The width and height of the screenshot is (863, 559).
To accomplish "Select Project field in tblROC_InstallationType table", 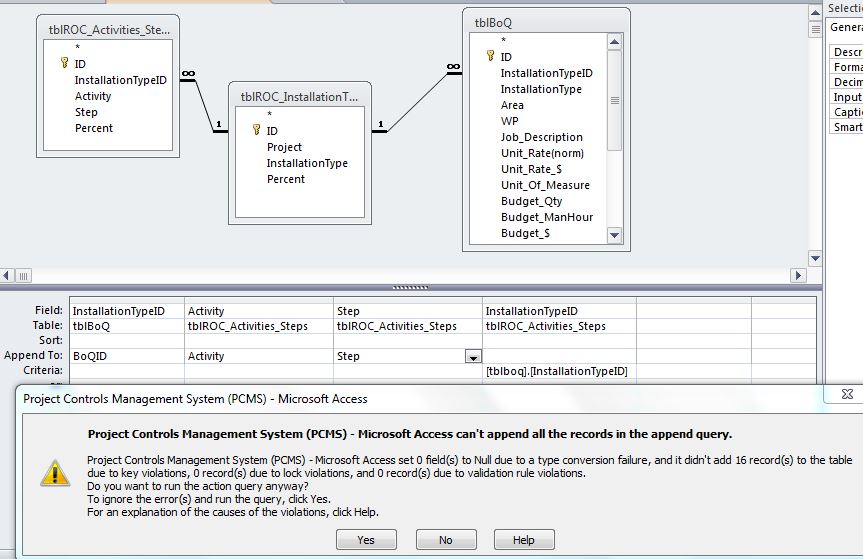I will (x=284, y=147).
